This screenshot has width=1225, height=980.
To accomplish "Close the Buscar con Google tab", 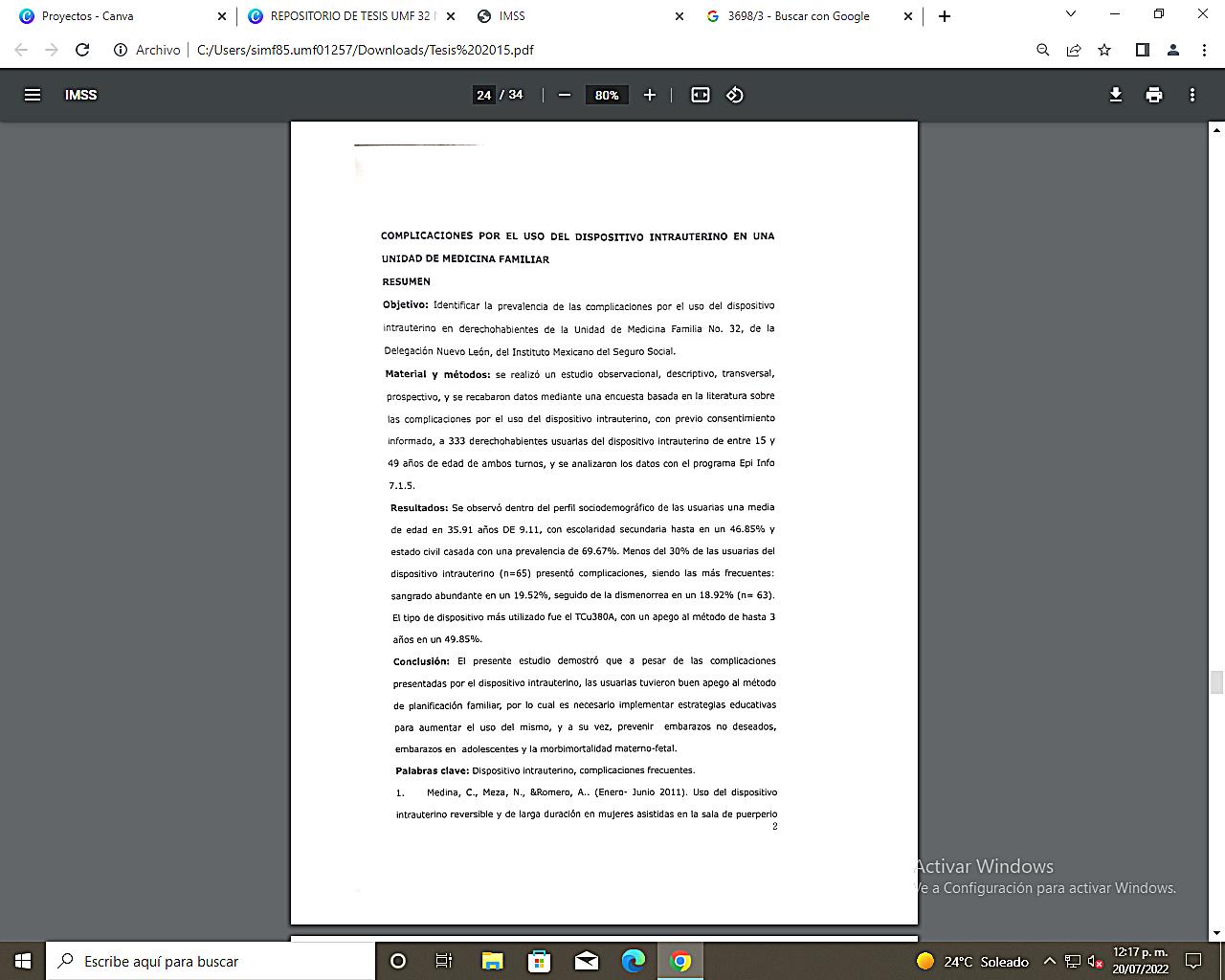I will coord(909,16).
